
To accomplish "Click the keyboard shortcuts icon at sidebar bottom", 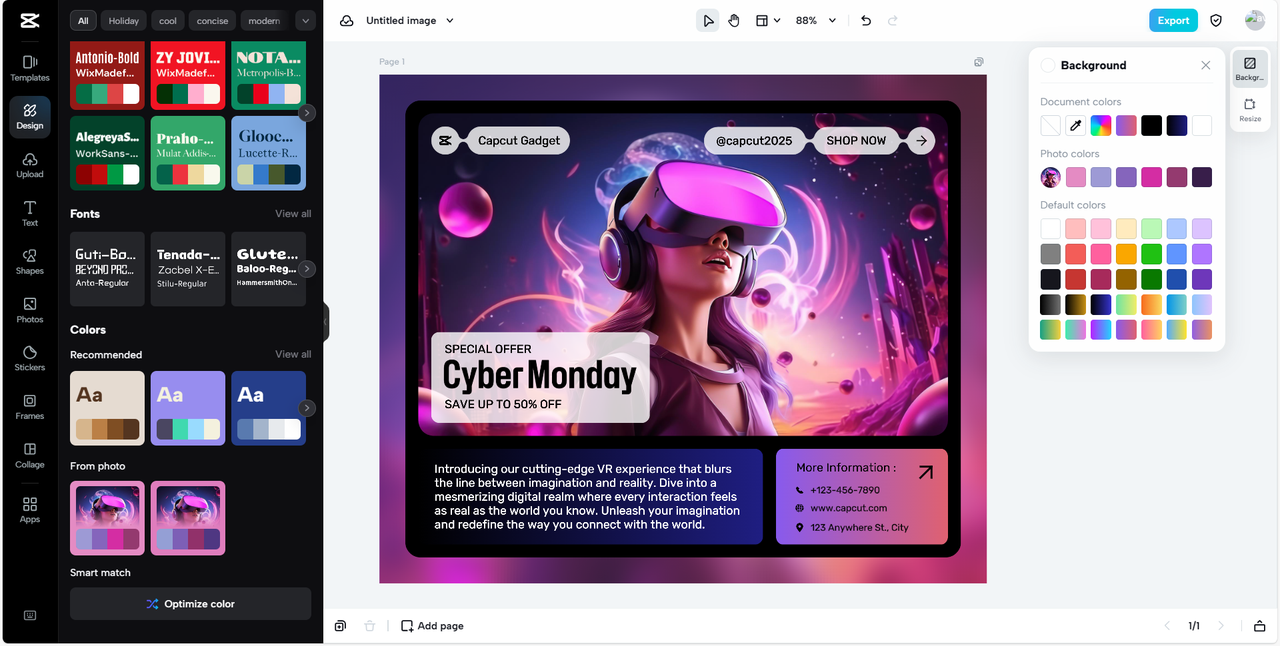I will pos(30,615).
